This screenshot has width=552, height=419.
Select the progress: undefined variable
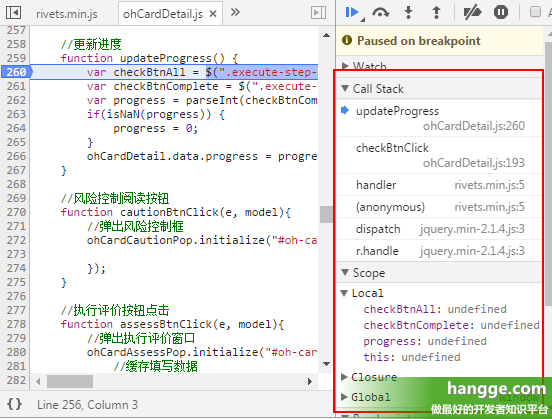point(425,341)
